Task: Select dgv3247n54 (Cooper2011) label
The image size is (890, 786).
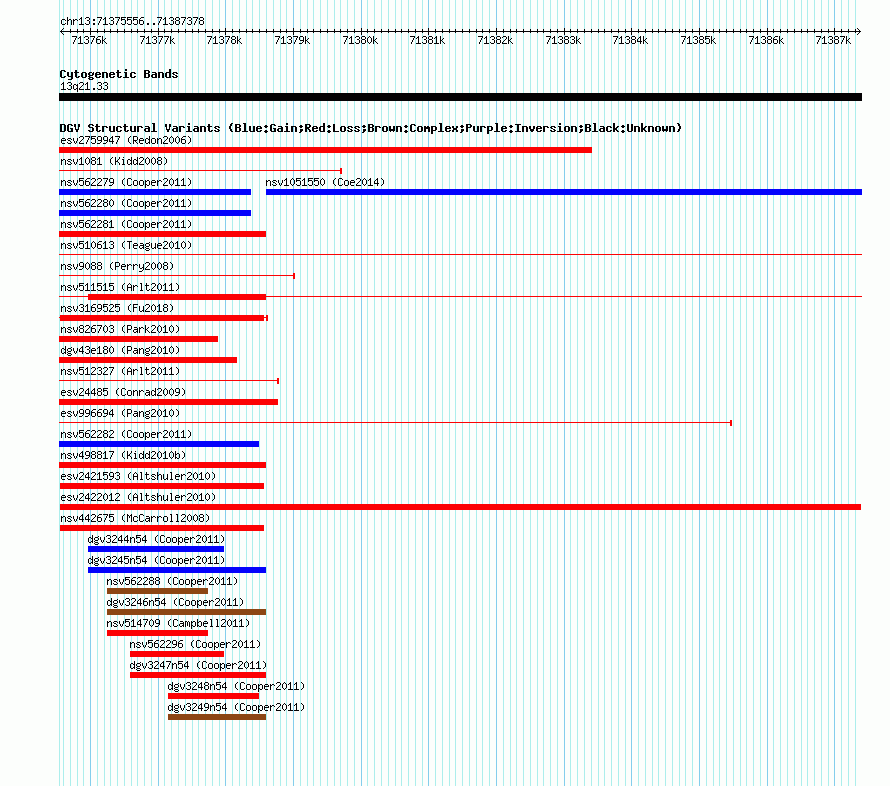Action: click(x=198, y=665)
